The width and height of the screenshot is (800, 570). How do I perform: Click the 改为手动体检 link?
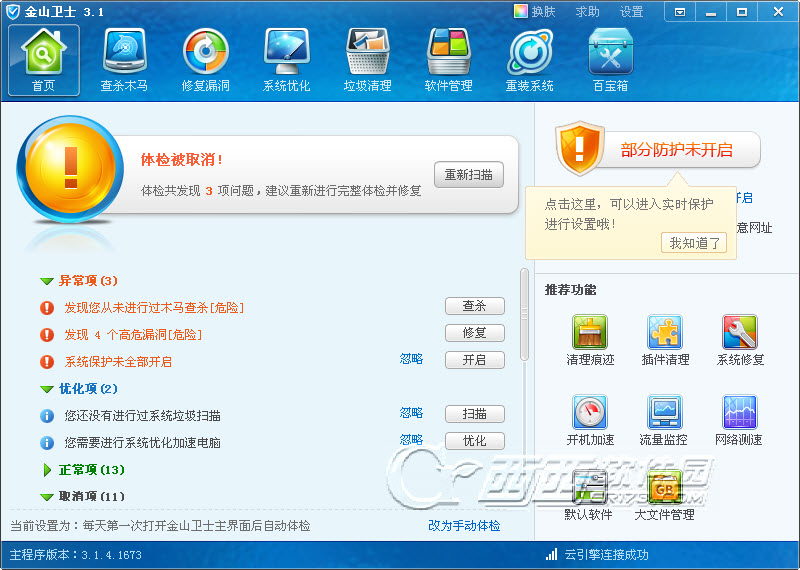[464, 526]
